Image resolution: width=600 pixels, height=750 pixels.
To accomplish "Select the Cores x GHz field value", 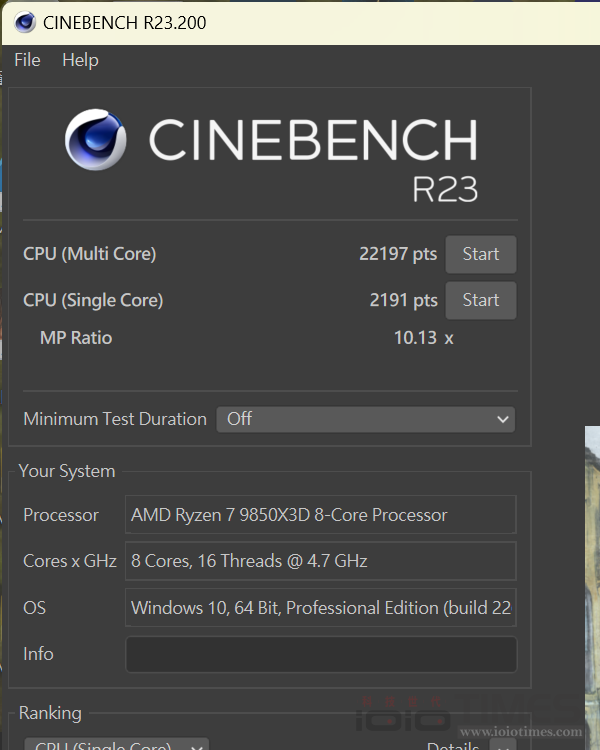I will coord(320,561).
